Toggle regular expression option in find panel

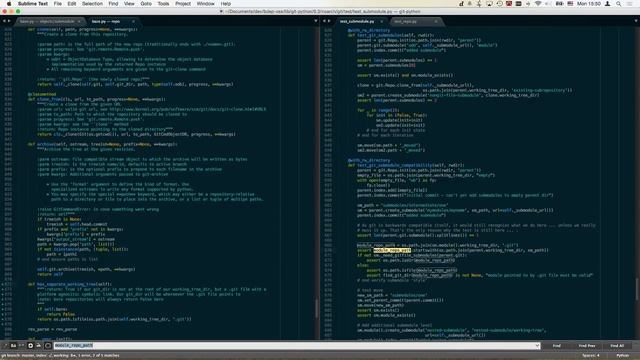pyautogui.click(x=5, y=345)
